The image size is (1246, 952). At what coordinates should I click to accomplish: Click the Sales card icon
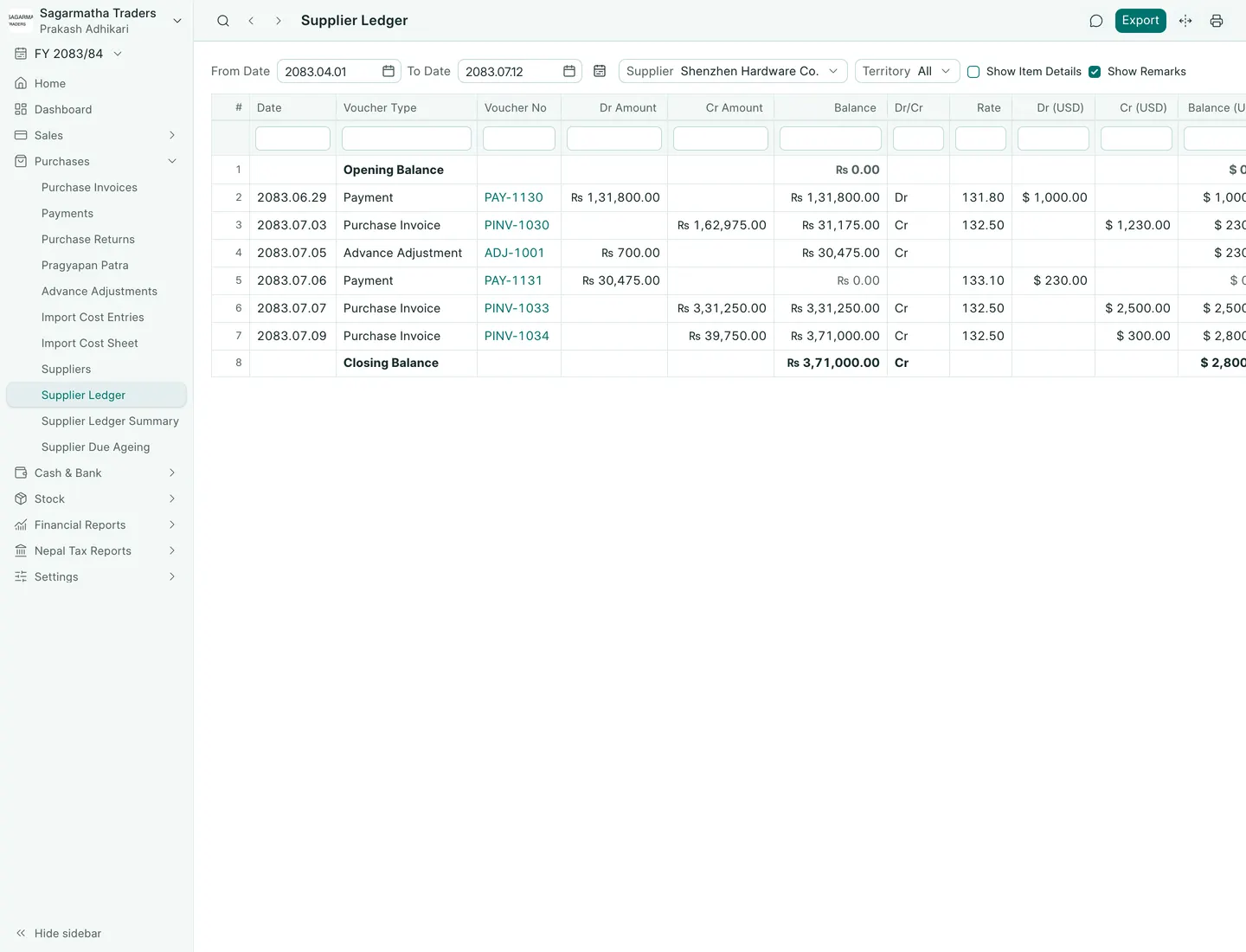(21, 135)
